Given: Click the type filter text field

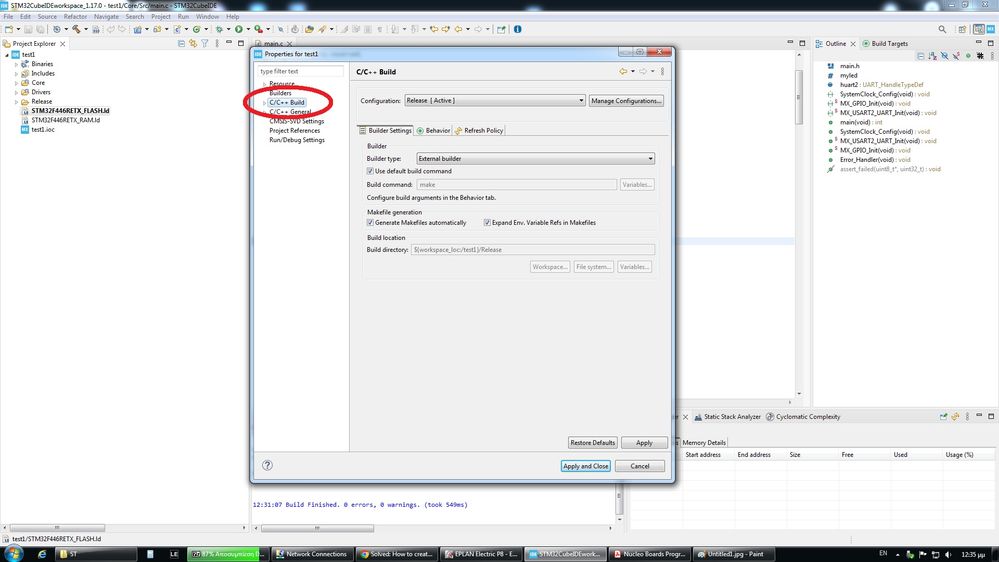Looking at the screenshot, I should coord(301,71).
